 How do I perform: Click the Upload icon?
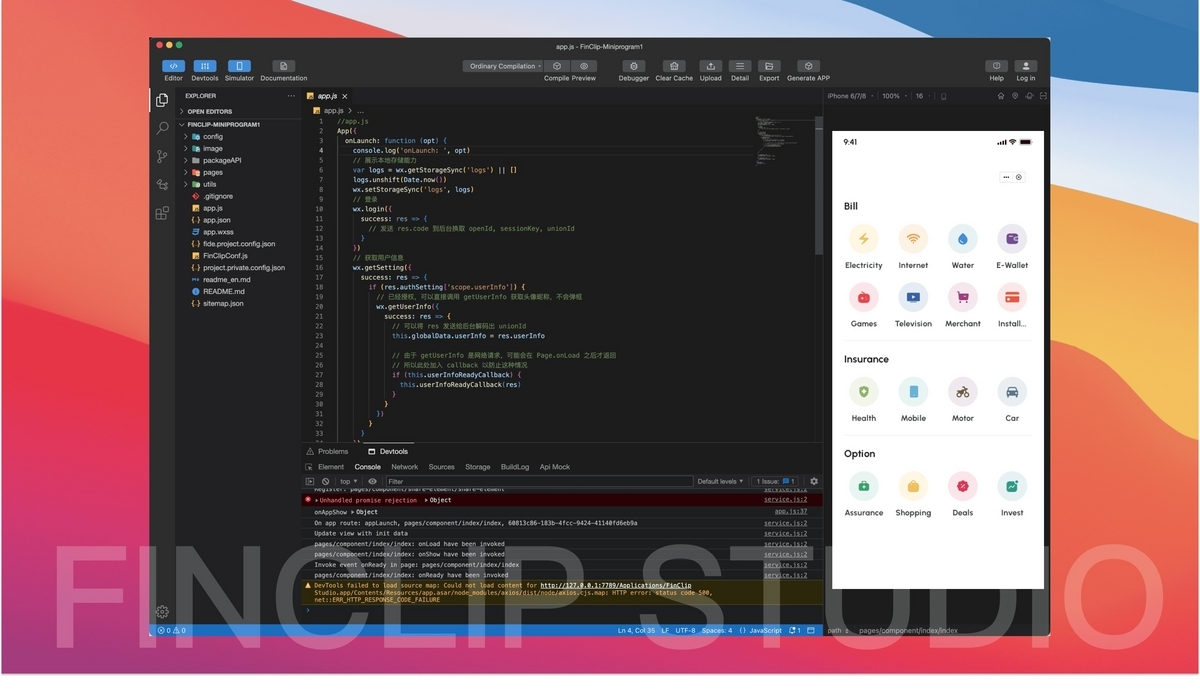711,66
